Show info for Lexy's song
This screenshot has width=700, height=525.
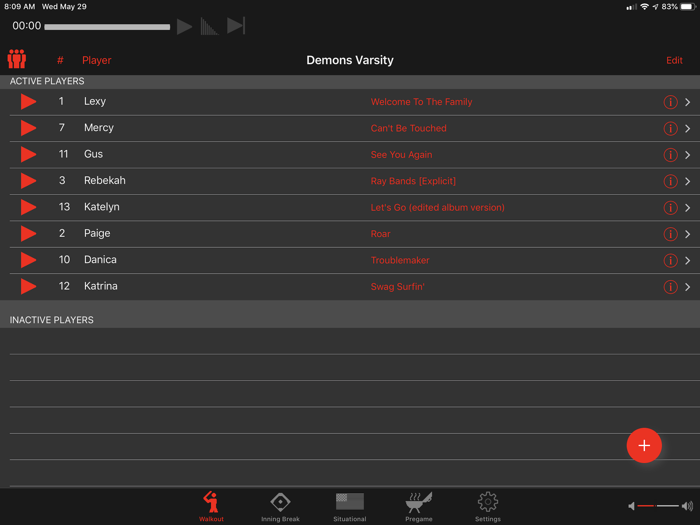coord(670,102)
